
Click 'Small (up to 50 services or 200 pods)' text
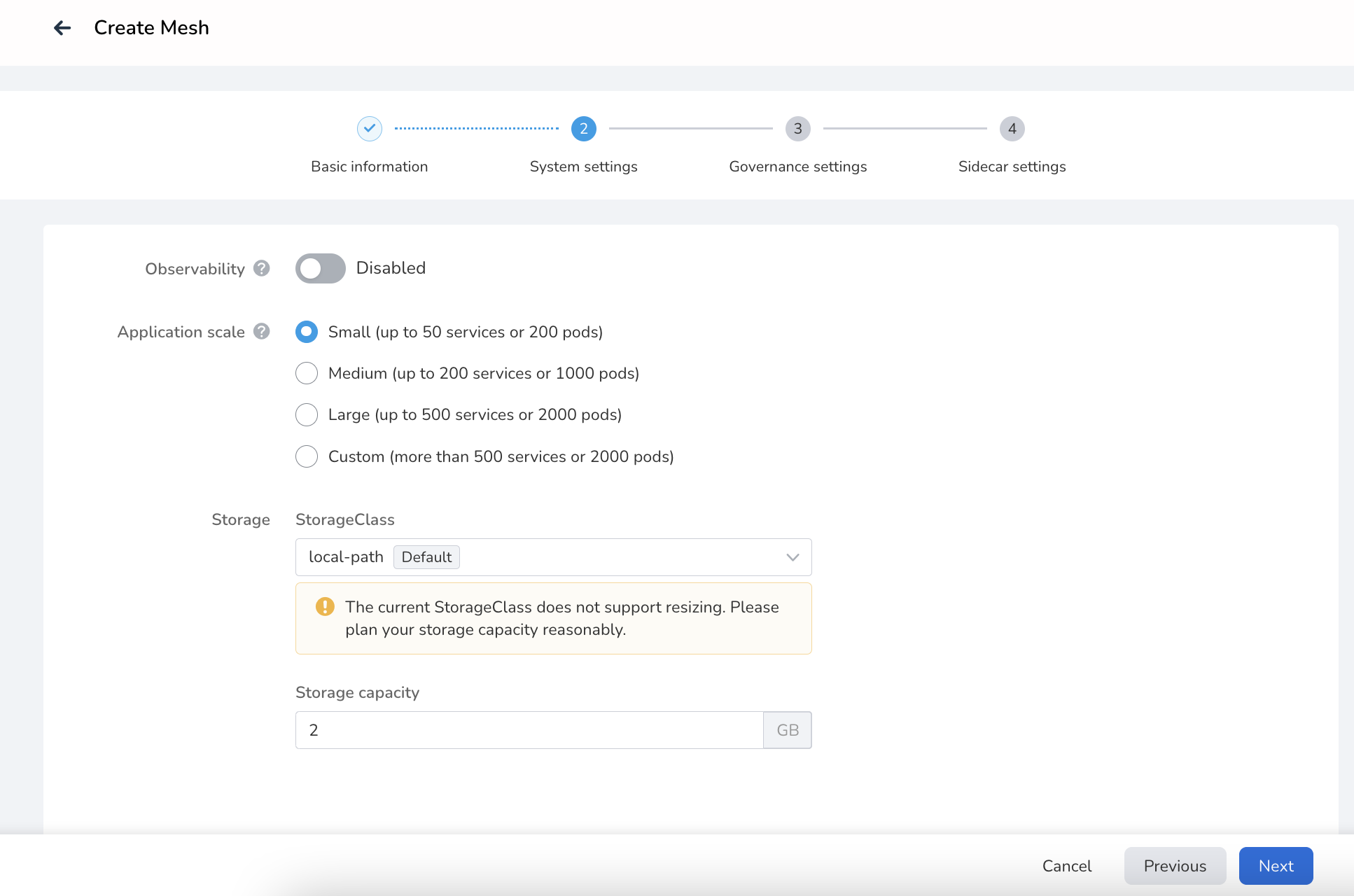click(x=466, y=332)
